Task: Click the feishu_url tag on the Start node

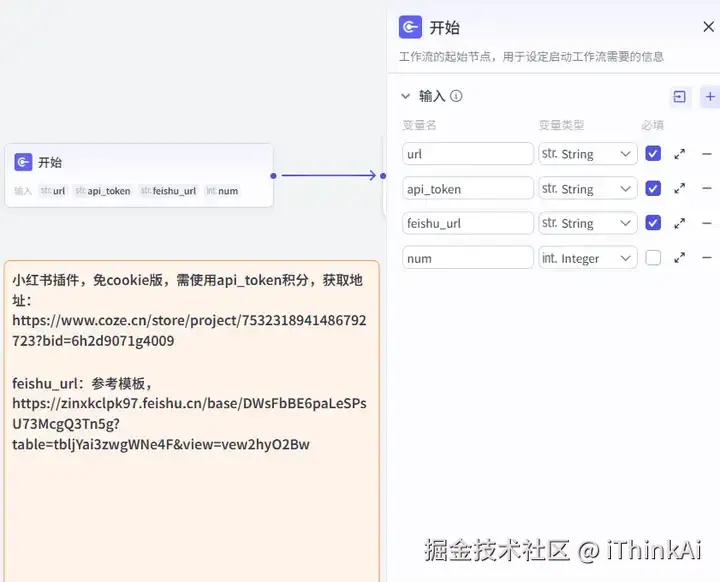Action: (169, 191)
